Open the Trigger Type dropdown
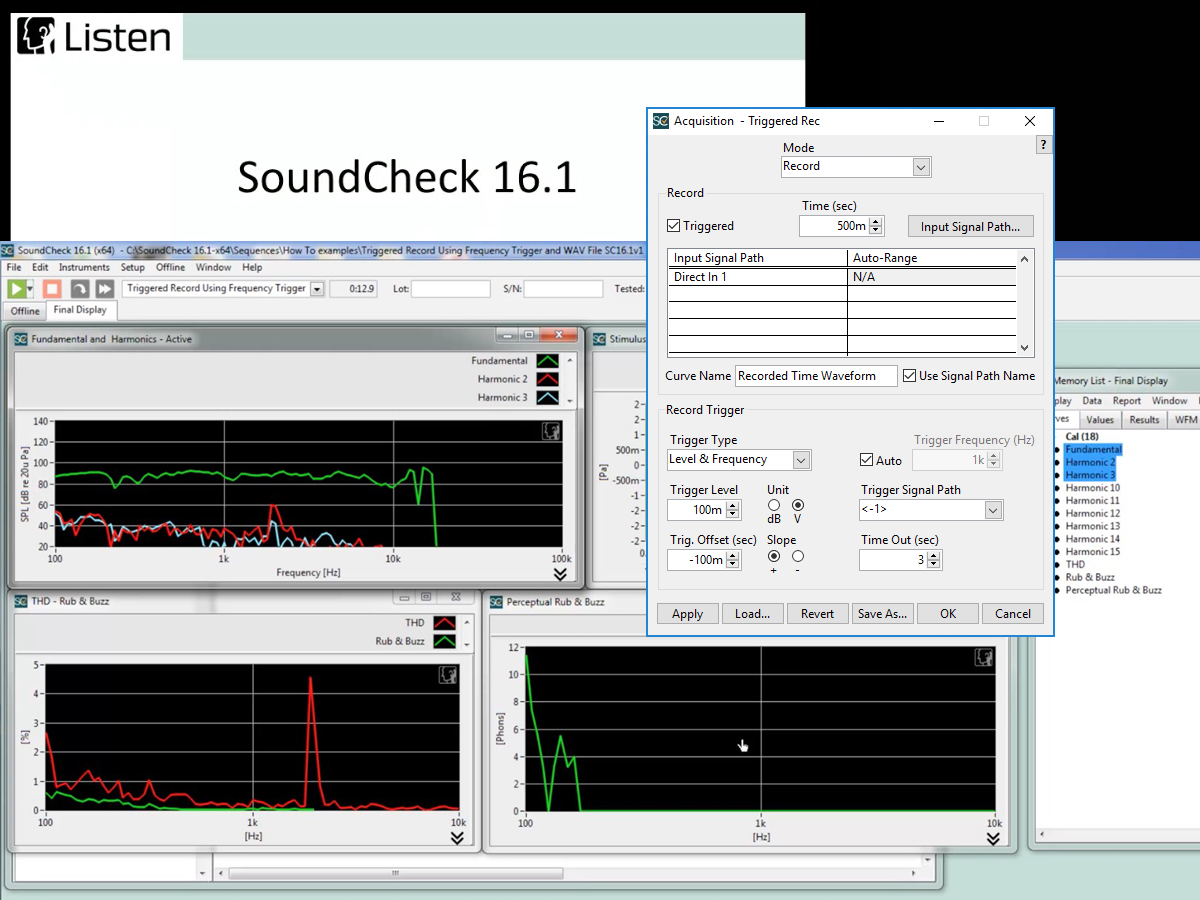 point(799,459)
